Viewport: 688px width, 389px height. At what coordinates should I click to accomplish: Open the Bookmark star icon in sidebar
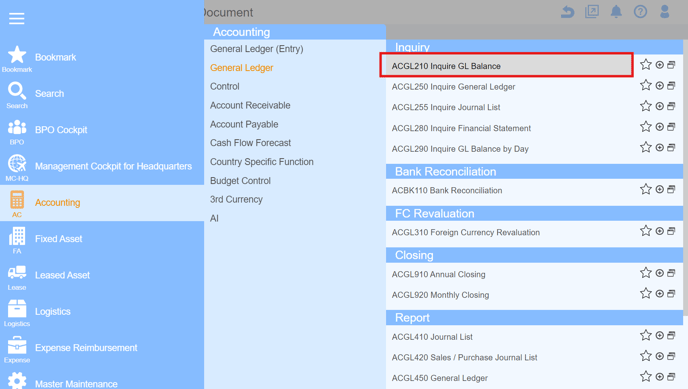point(17,55)
